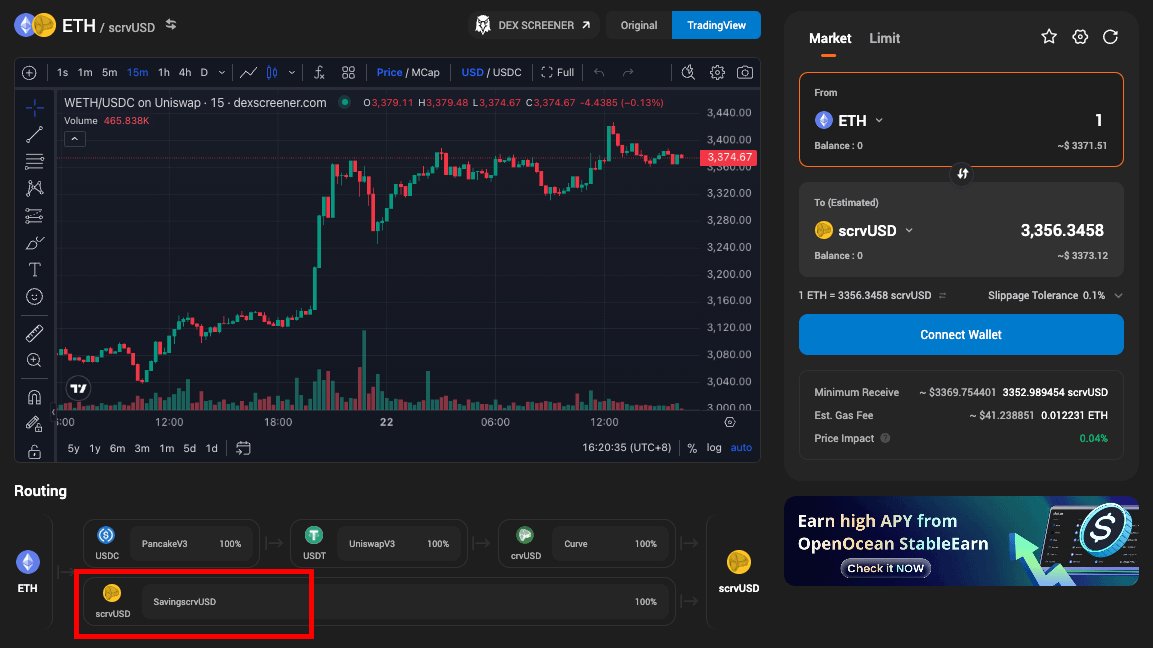Open the chart style line icon
The image size is (1153, 648).
[249, 72]
